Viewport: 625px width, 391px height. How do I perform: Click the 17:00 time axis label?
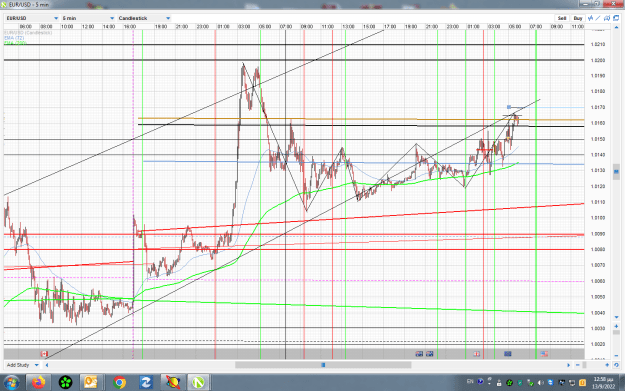pos(390,27)
